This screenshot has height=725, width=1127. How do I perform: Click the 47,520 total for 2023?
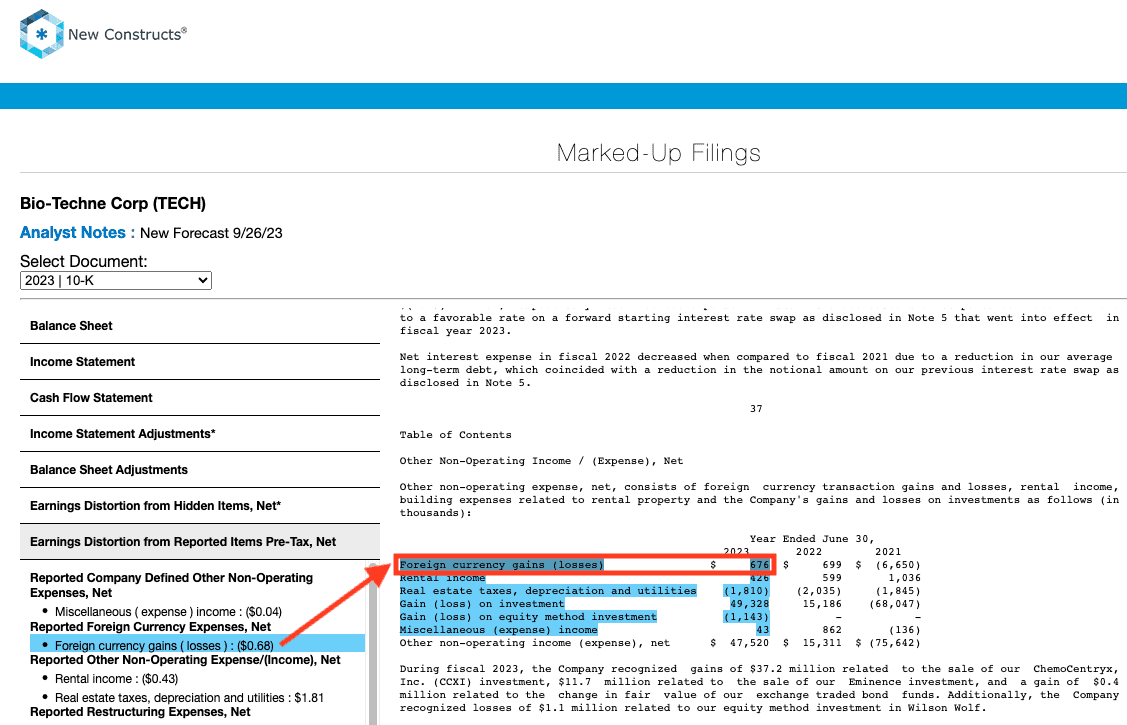[749, 643]
